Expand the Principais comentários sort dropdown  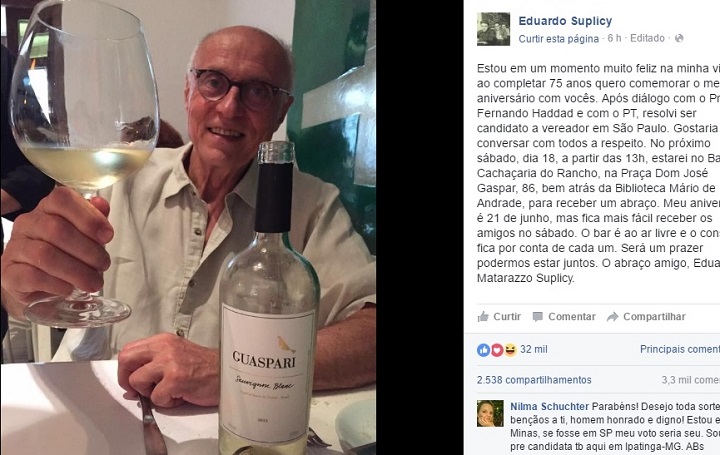tap(680, 349)
